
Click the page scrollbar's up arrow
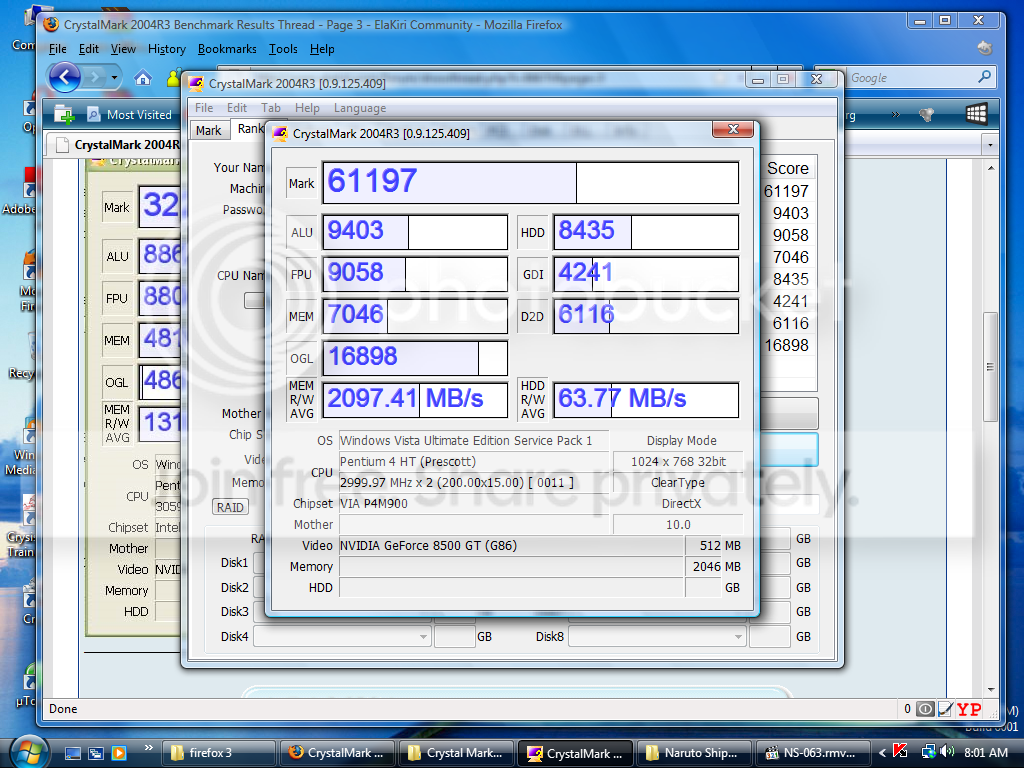click(x=991, y=168)
